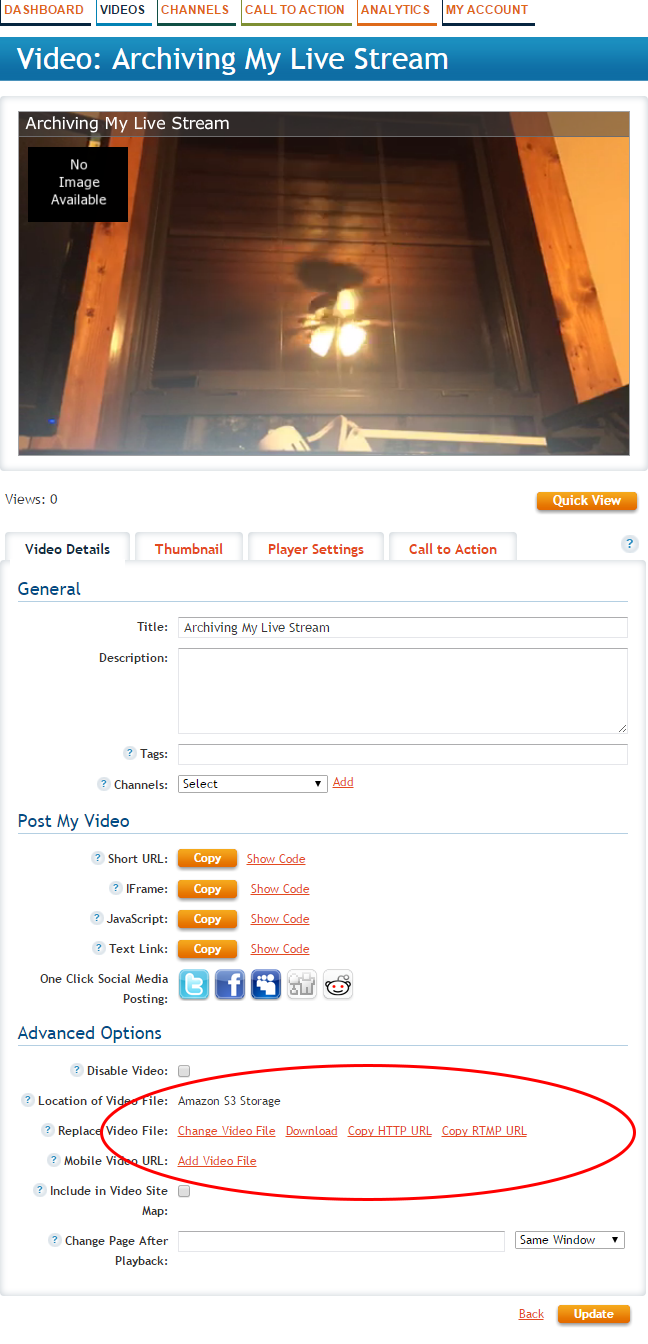Switch to the Thumbnail tab
This screenshot has height=1344, width=648.
pos(189,549)
